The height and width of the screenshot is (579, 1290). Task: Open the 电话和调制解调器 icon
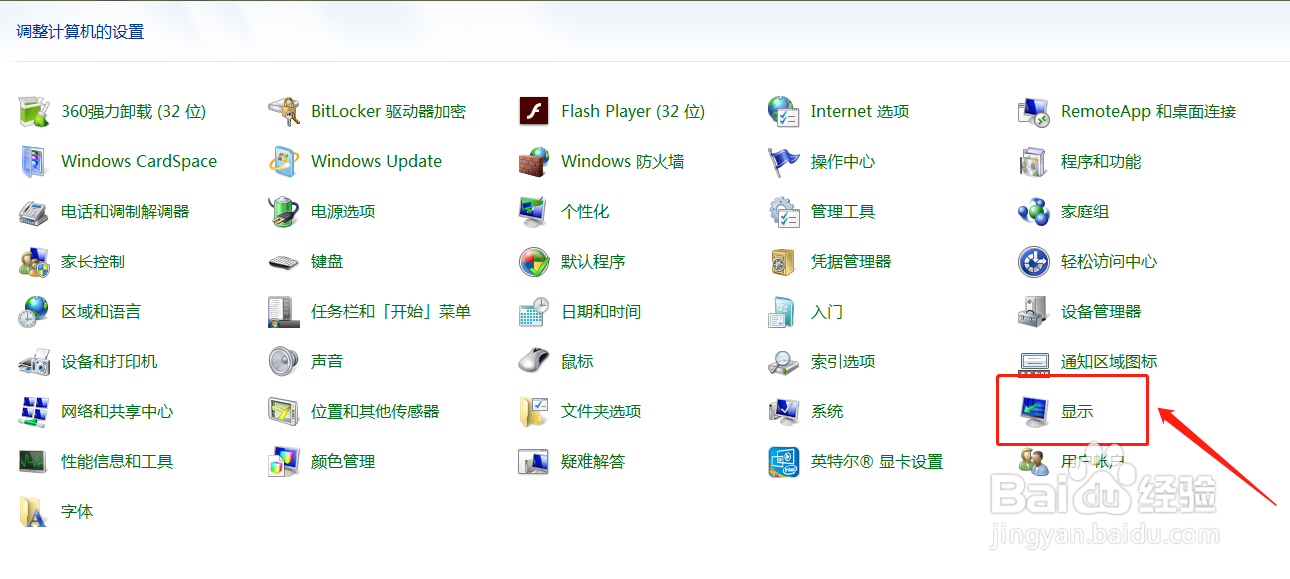pyautogui.click(x=34, y=212)
